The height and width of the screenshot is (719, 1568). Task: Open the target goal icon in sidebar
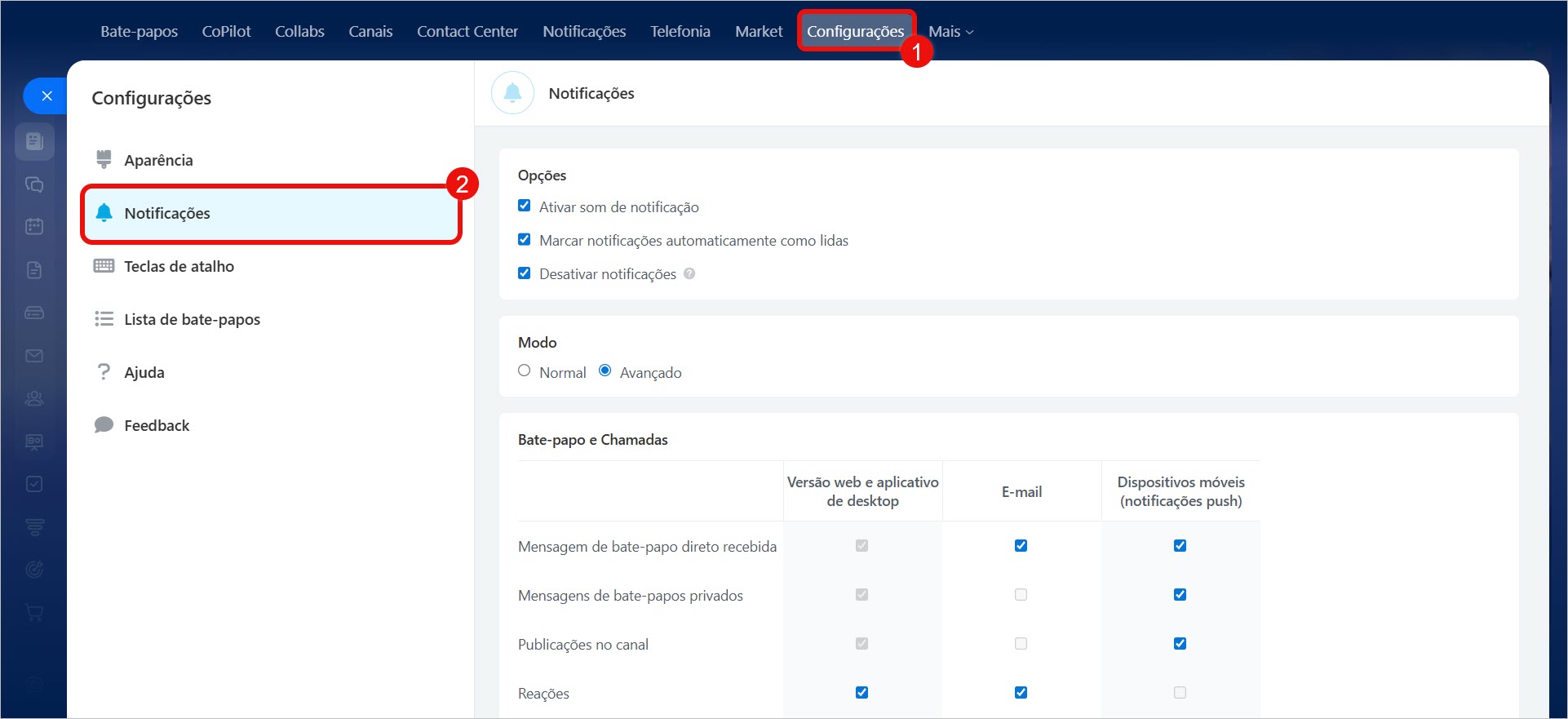pos(34,570)
